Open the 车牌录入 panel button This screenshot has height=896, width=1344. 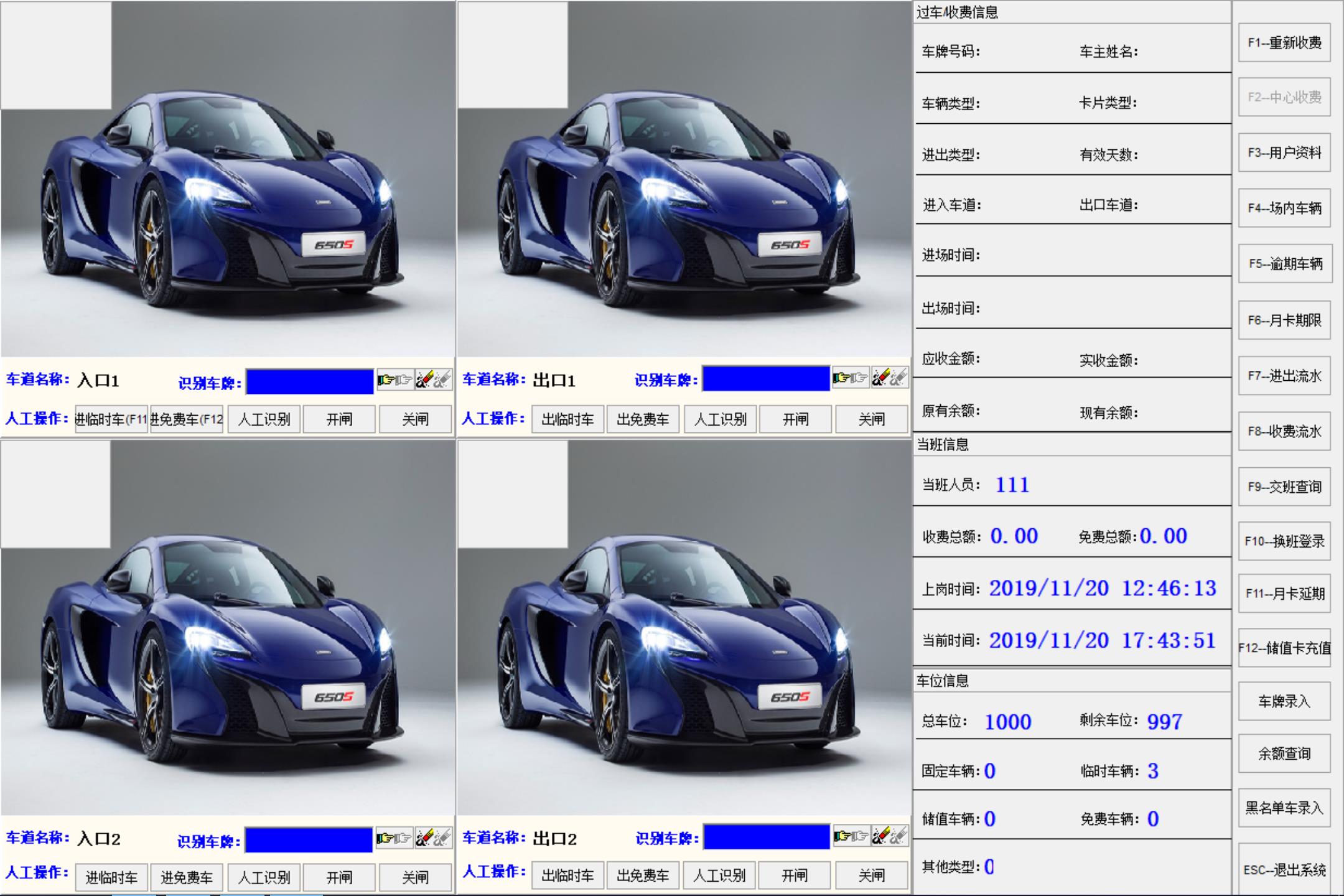(x=1285, y=701)
